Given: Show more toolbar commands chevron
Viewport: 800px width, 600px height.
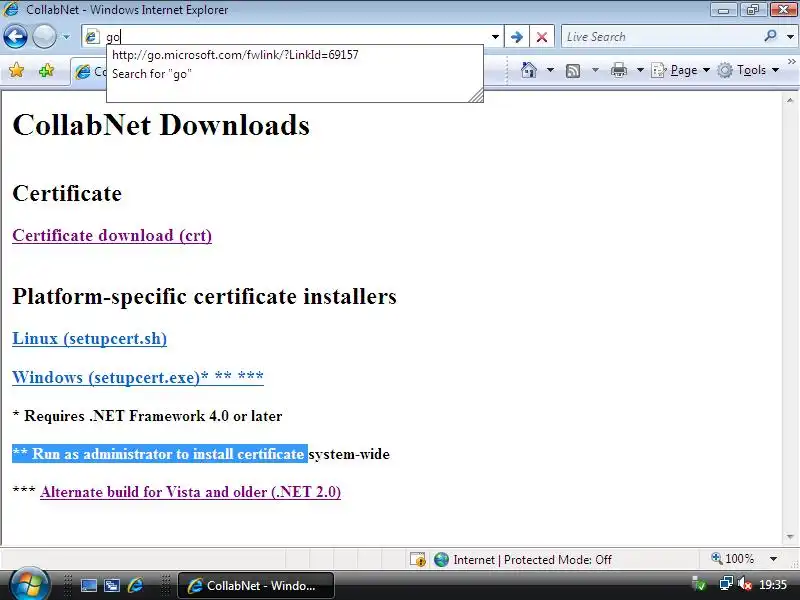Looking at the screenshot, I should pos(792,61).
